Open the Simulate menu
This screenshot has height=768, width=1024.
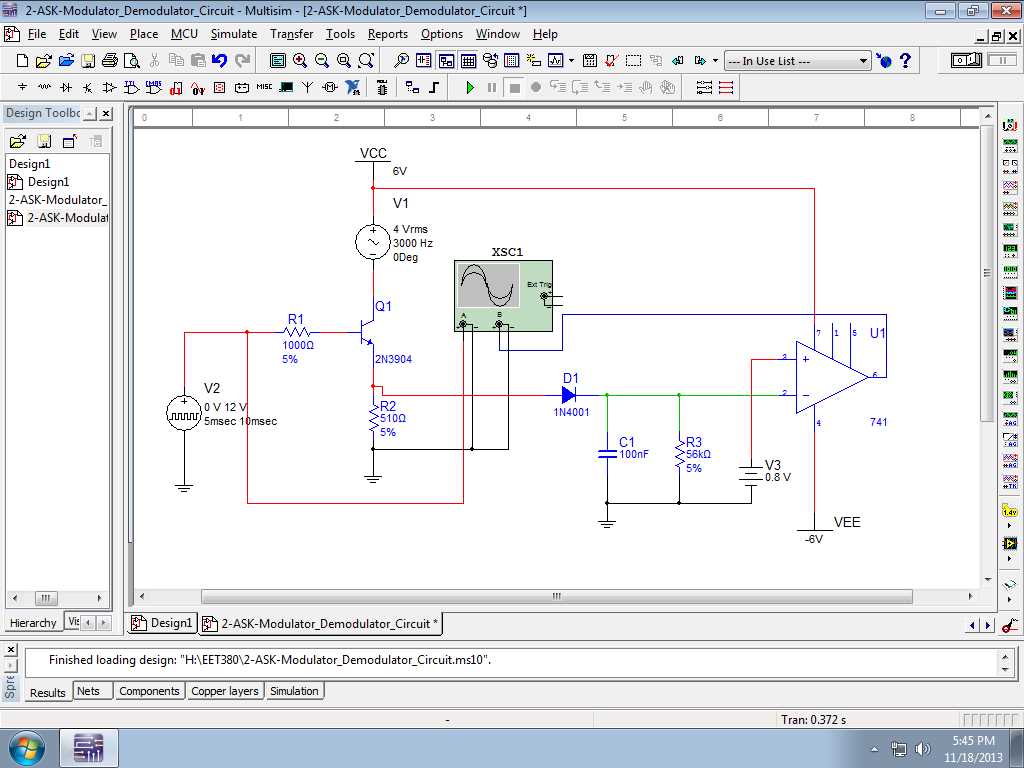pyautogui.click(x=234, y=34)
